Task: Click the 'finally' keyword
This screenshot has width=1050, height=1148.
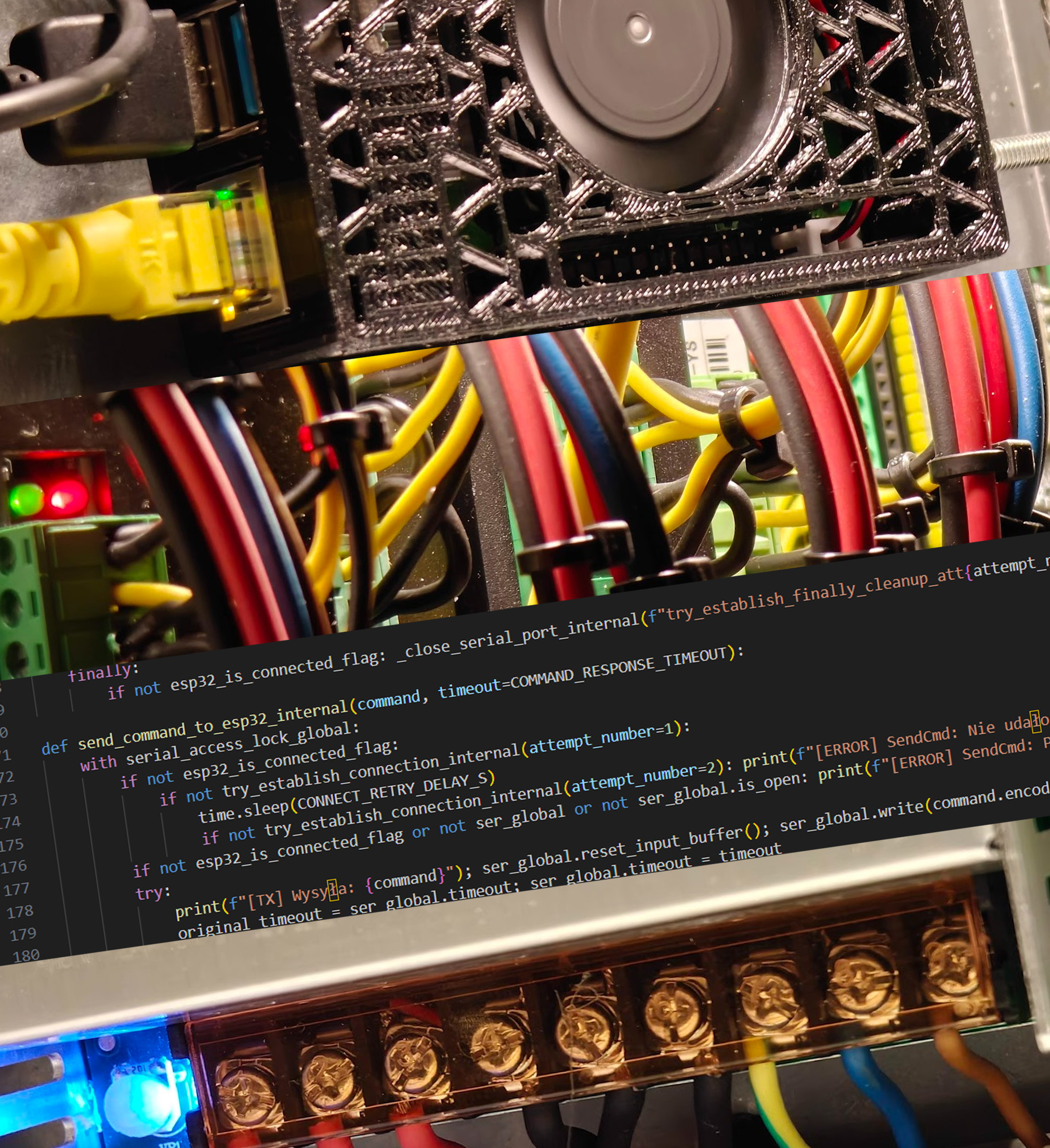Action: (100, 674)
